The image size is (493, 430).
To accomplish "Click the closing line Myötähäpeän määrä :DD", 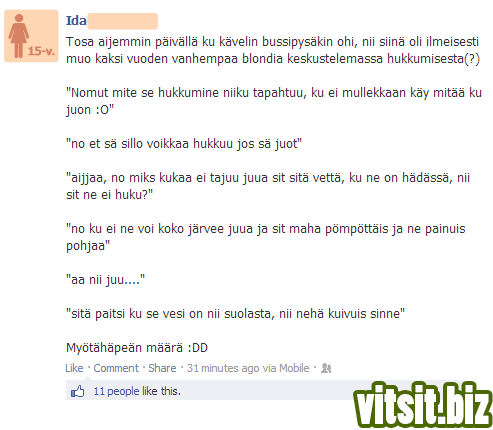I will coord(137,348).
